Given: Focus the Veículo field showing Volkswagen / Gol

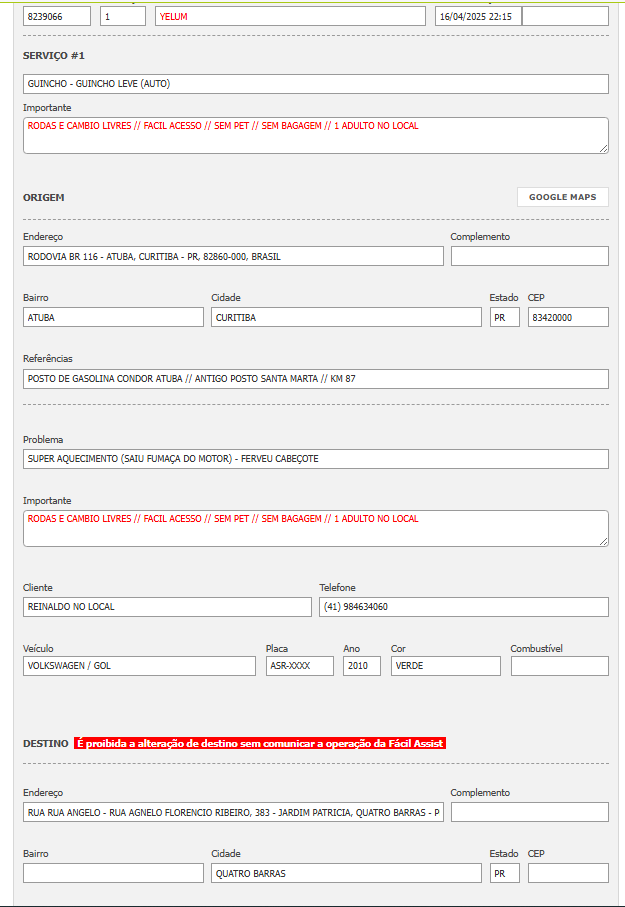Looking at the screenshot, I should coord(139,666).
